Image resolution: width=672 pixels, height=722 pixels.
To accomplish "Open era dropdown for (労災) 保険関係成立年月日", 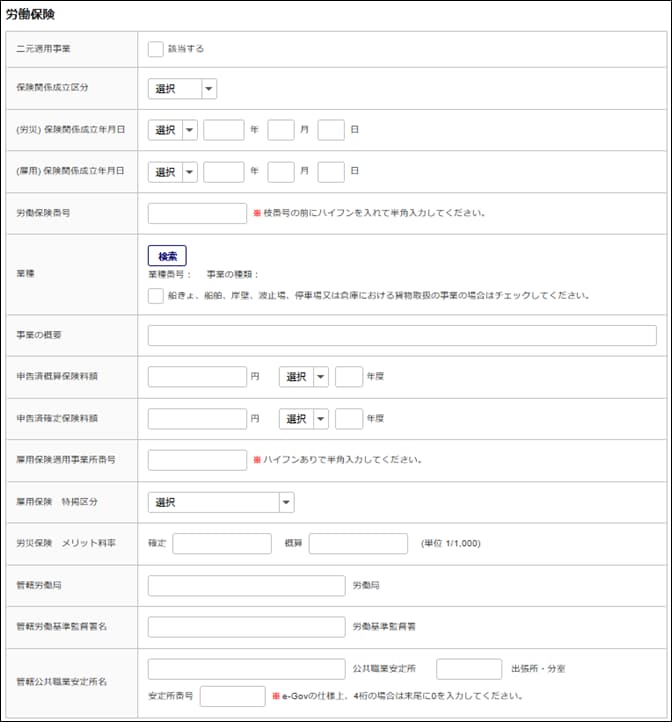I will tap(172, 130).
